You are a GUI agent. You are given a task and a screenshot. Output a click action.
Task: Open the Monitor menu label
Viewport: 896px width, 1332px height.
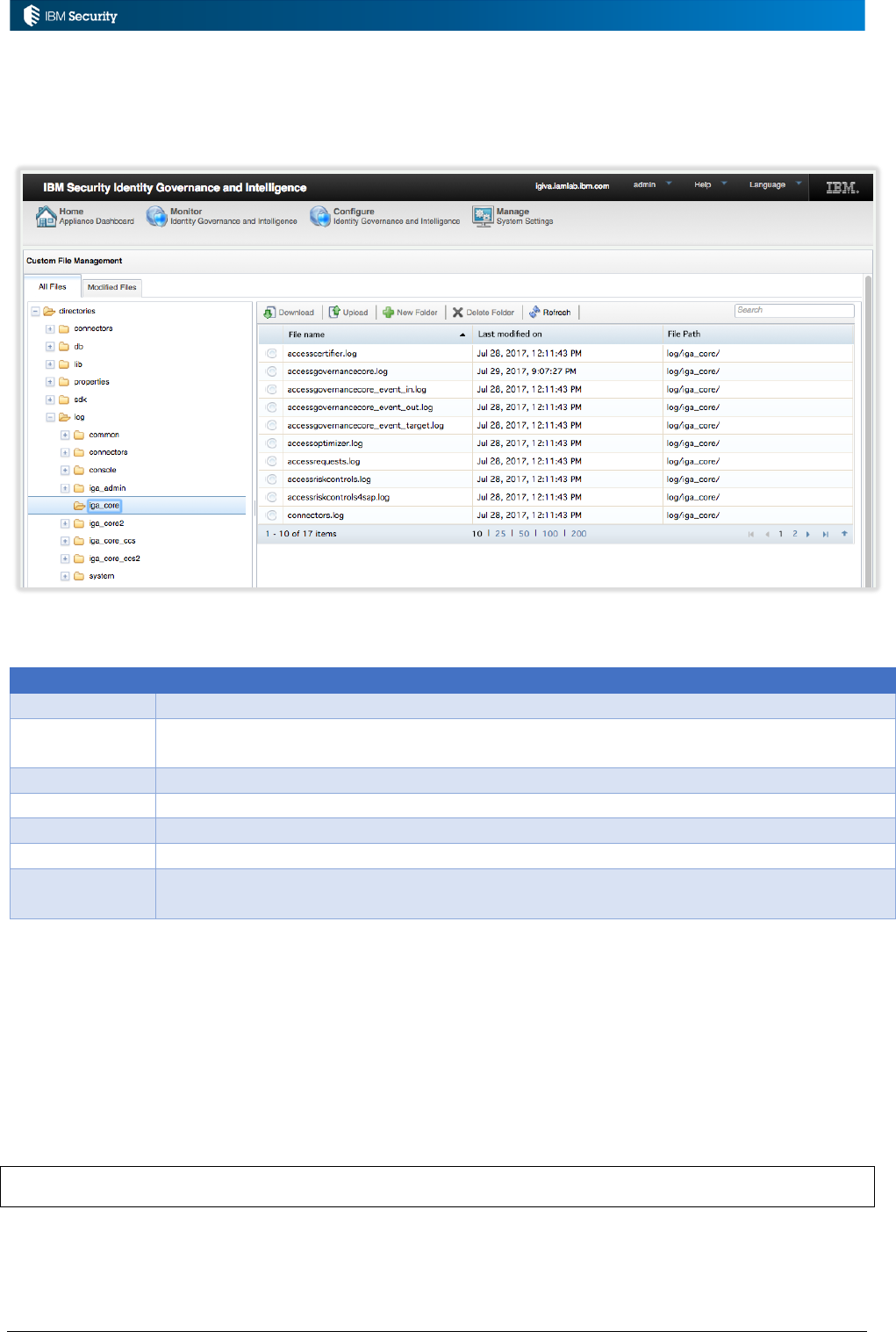[x=233, y=216]
